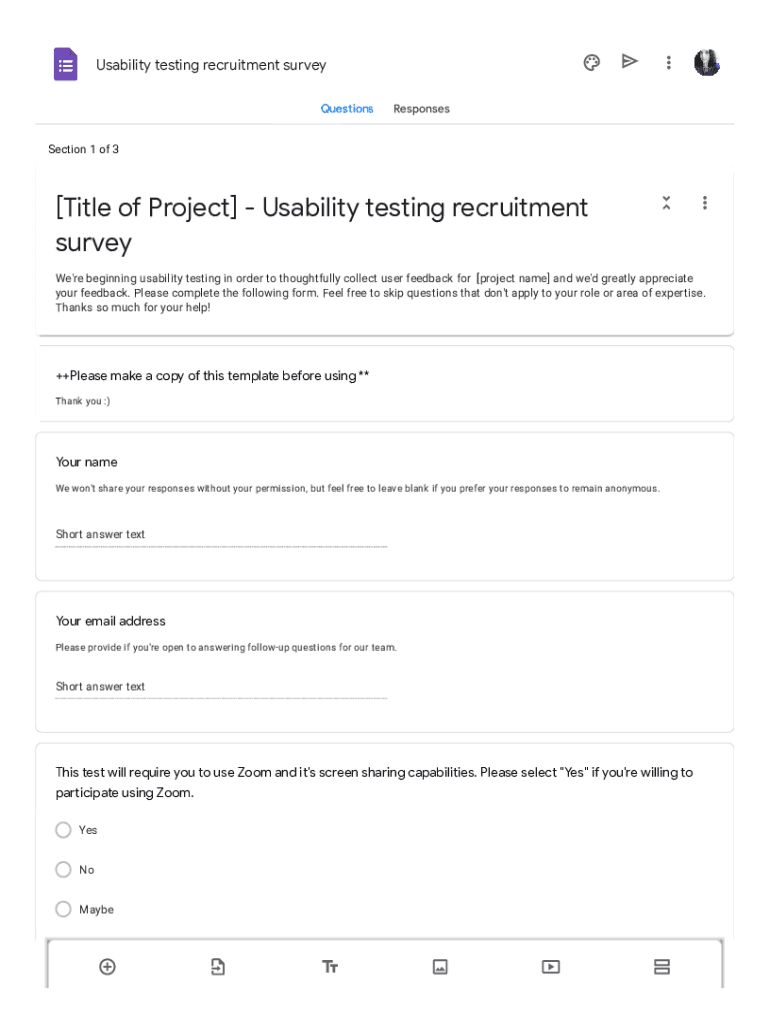Open the customize theme palette

pos(591,63)
